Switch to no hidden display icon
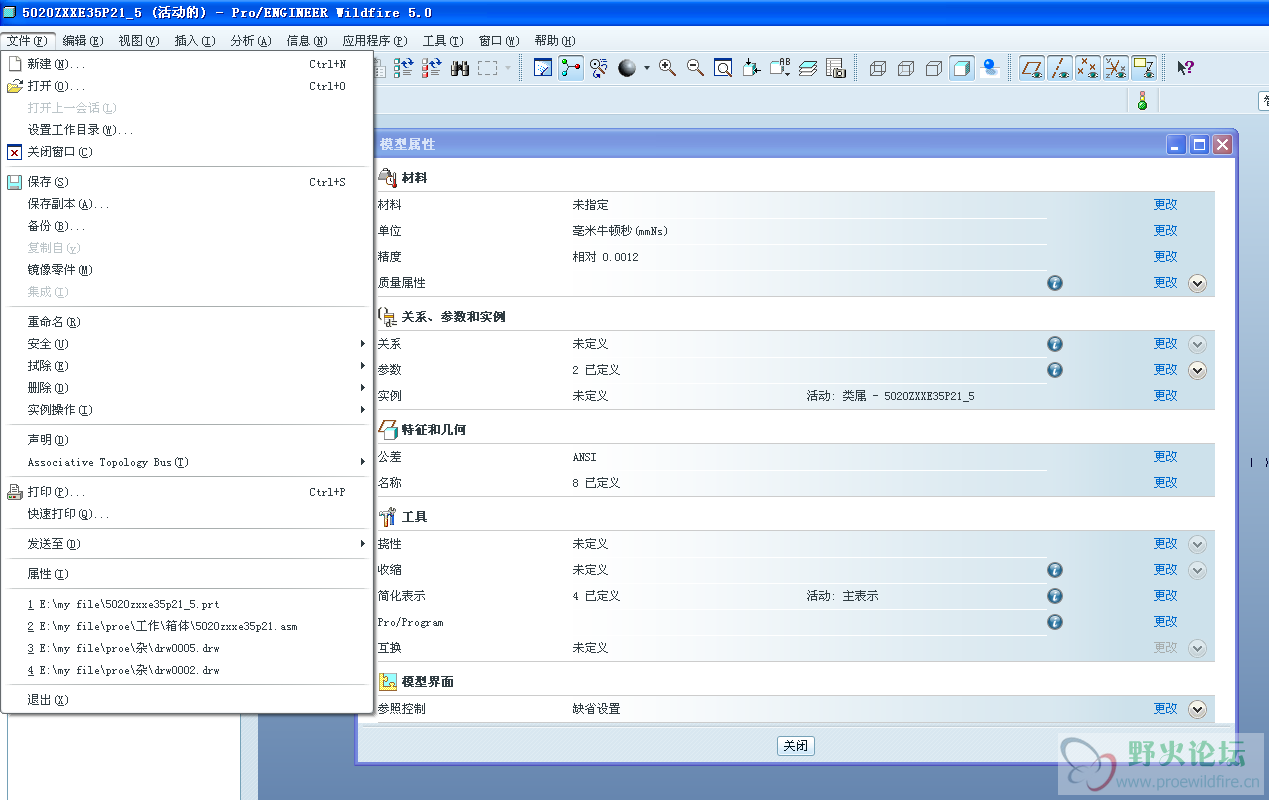This screenshot has height=800, width=1269. (934, 68)
